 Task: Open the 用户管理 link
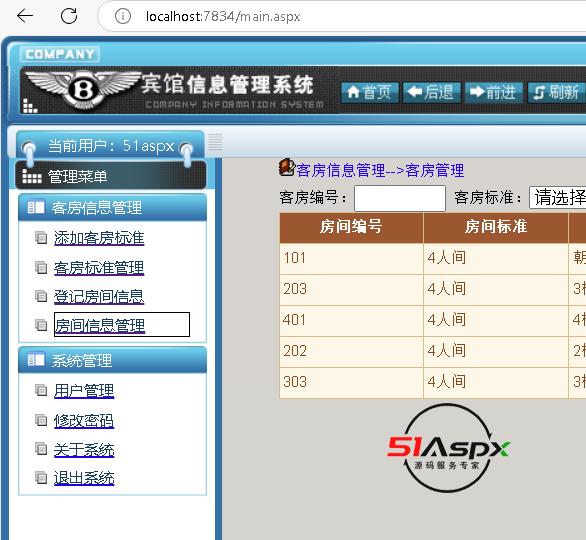[x=84, y=391]
